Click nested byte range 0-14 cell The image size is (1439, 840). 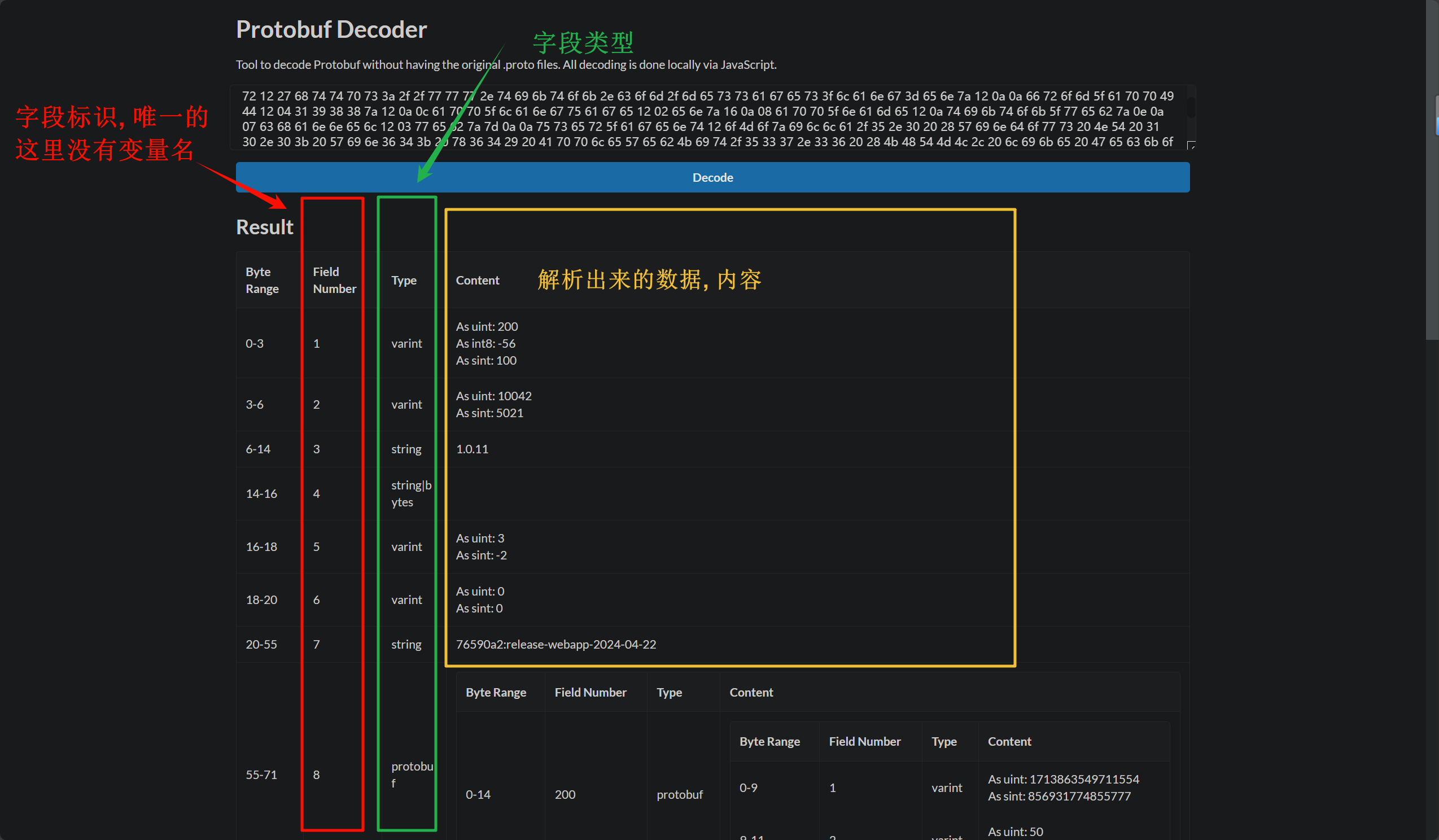click(x=478, y=794)
